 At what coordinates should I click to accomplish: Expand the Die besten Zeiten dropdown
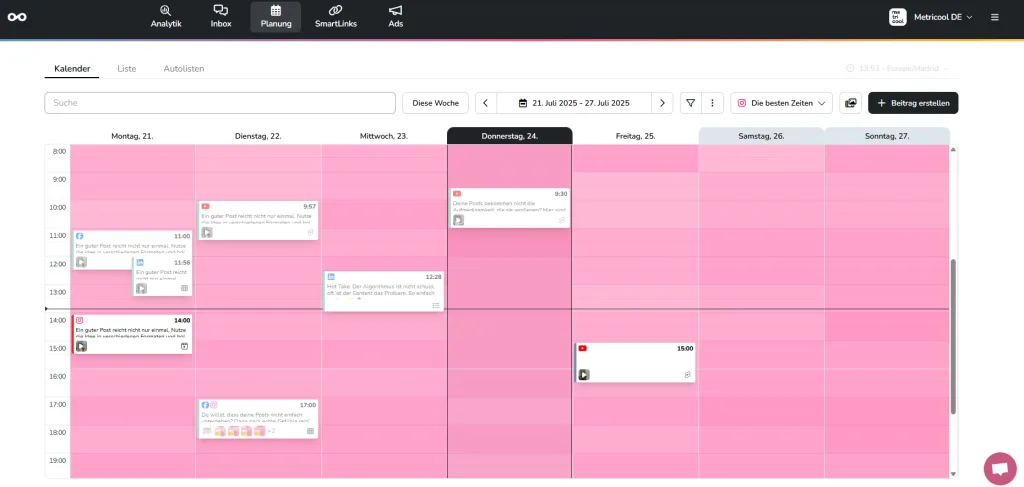[x=781, y=103]
